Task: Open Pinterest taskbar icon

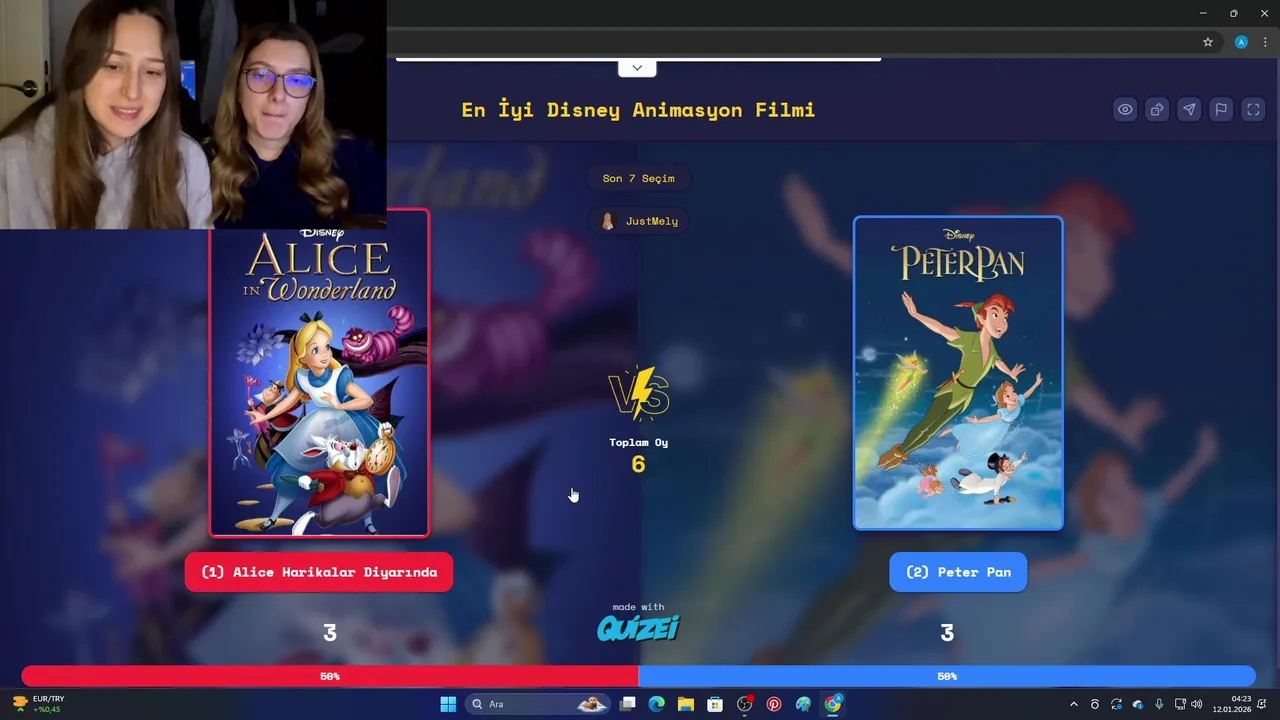Action: [x=774, y=704]
